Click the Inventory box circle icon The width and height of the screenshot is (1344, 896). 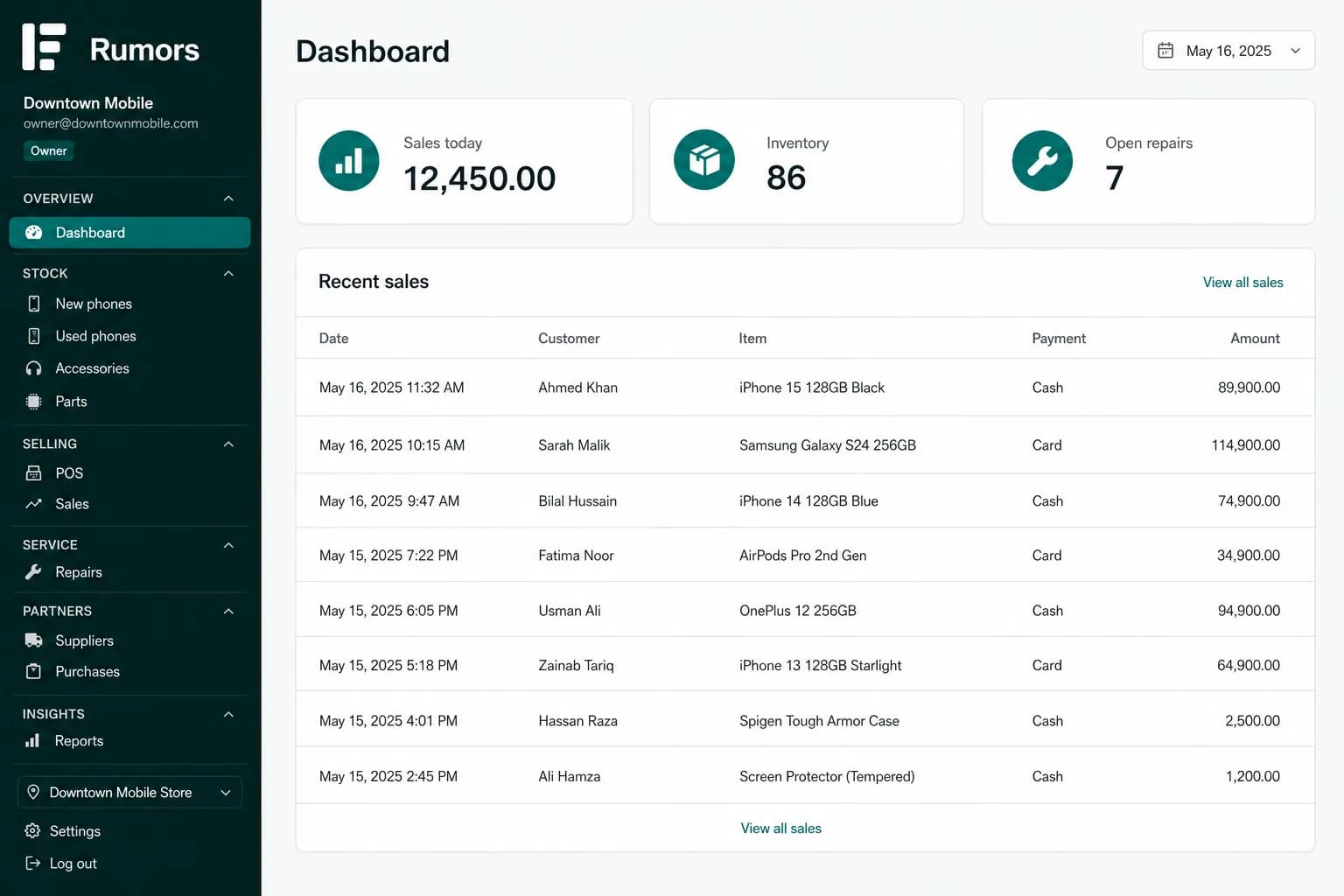704,160
